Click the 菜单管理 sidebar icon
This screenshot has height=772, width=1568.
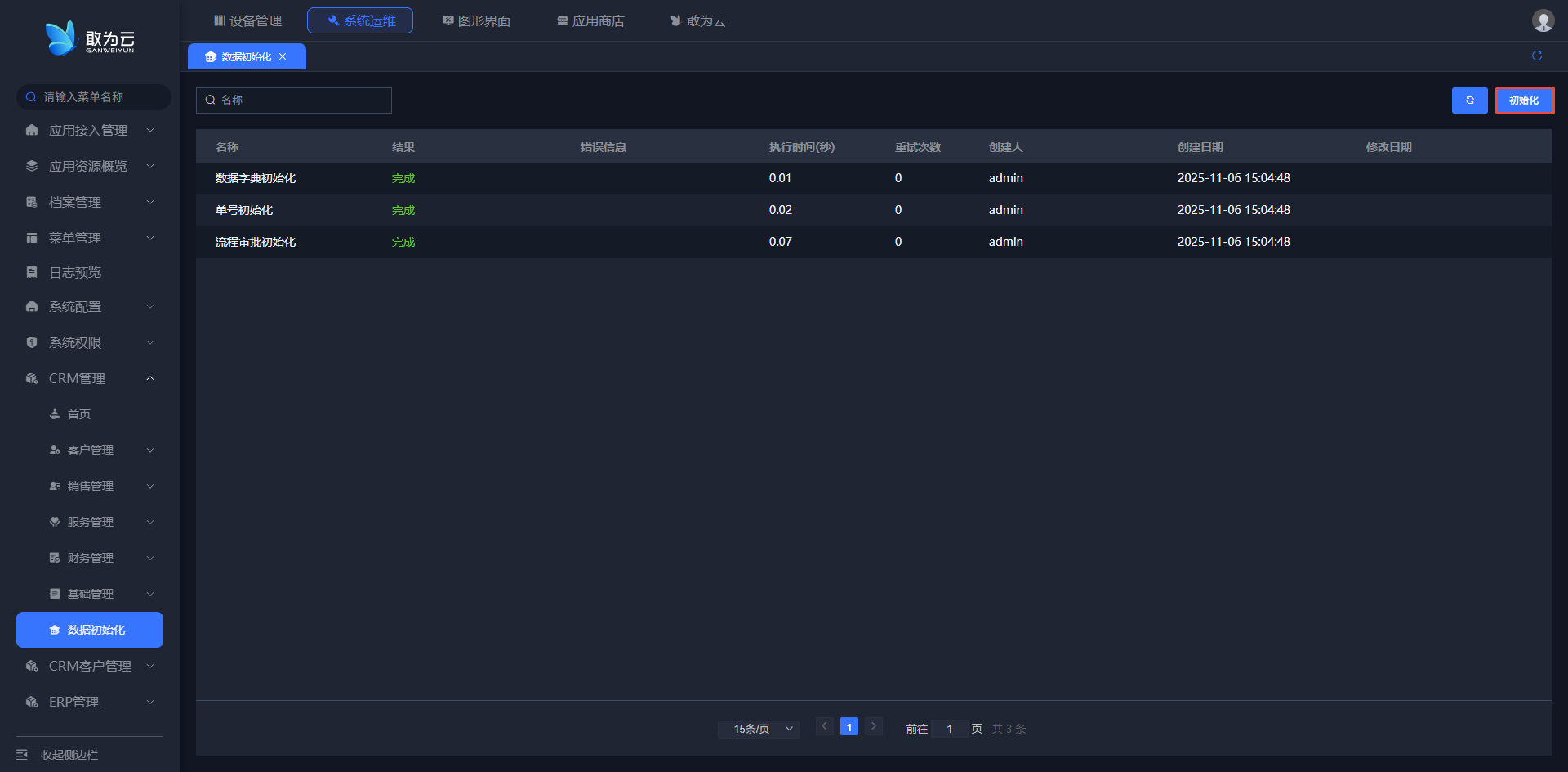point(32,238)
